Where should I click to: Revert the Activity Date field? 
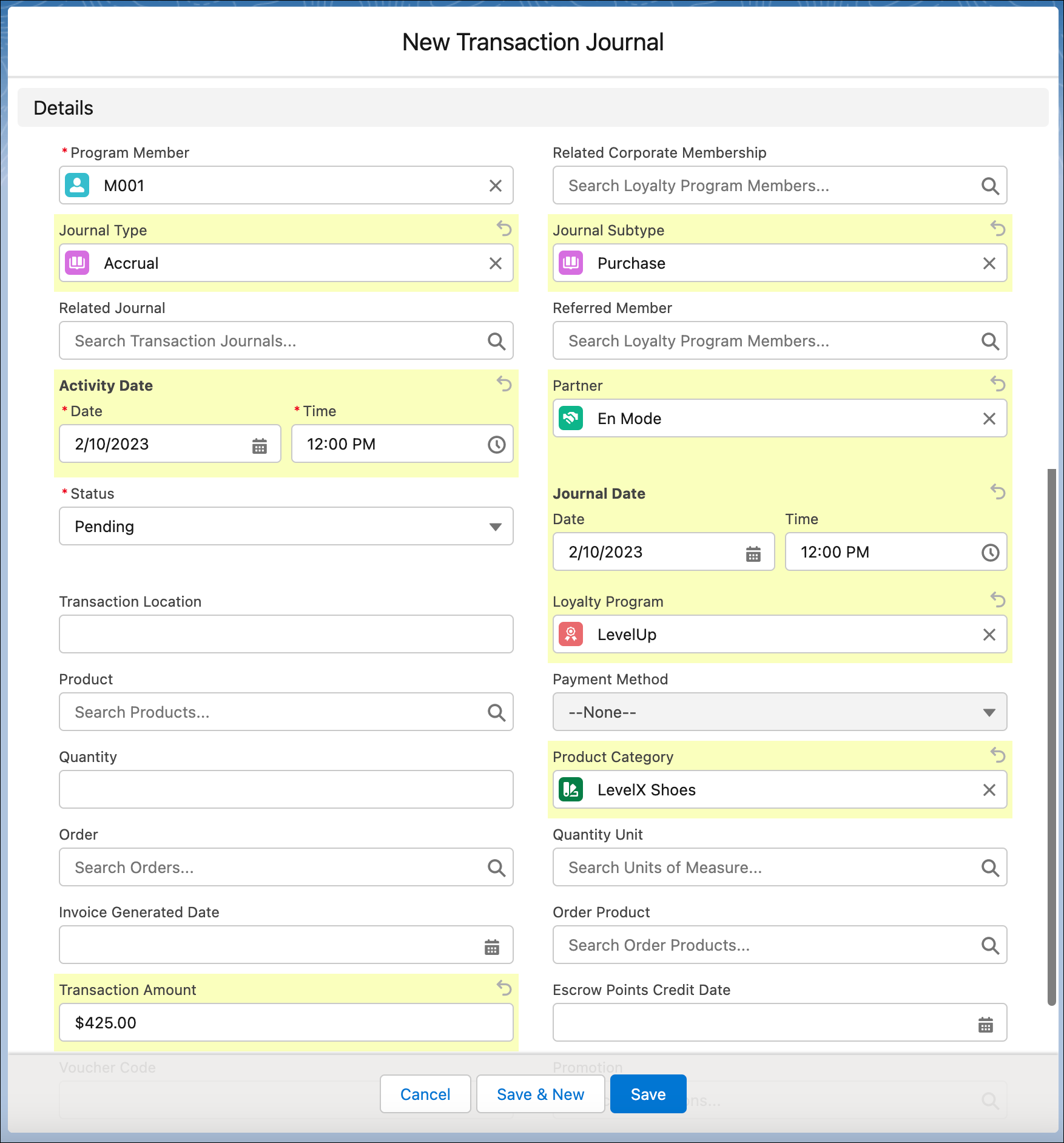pos(504,384)
